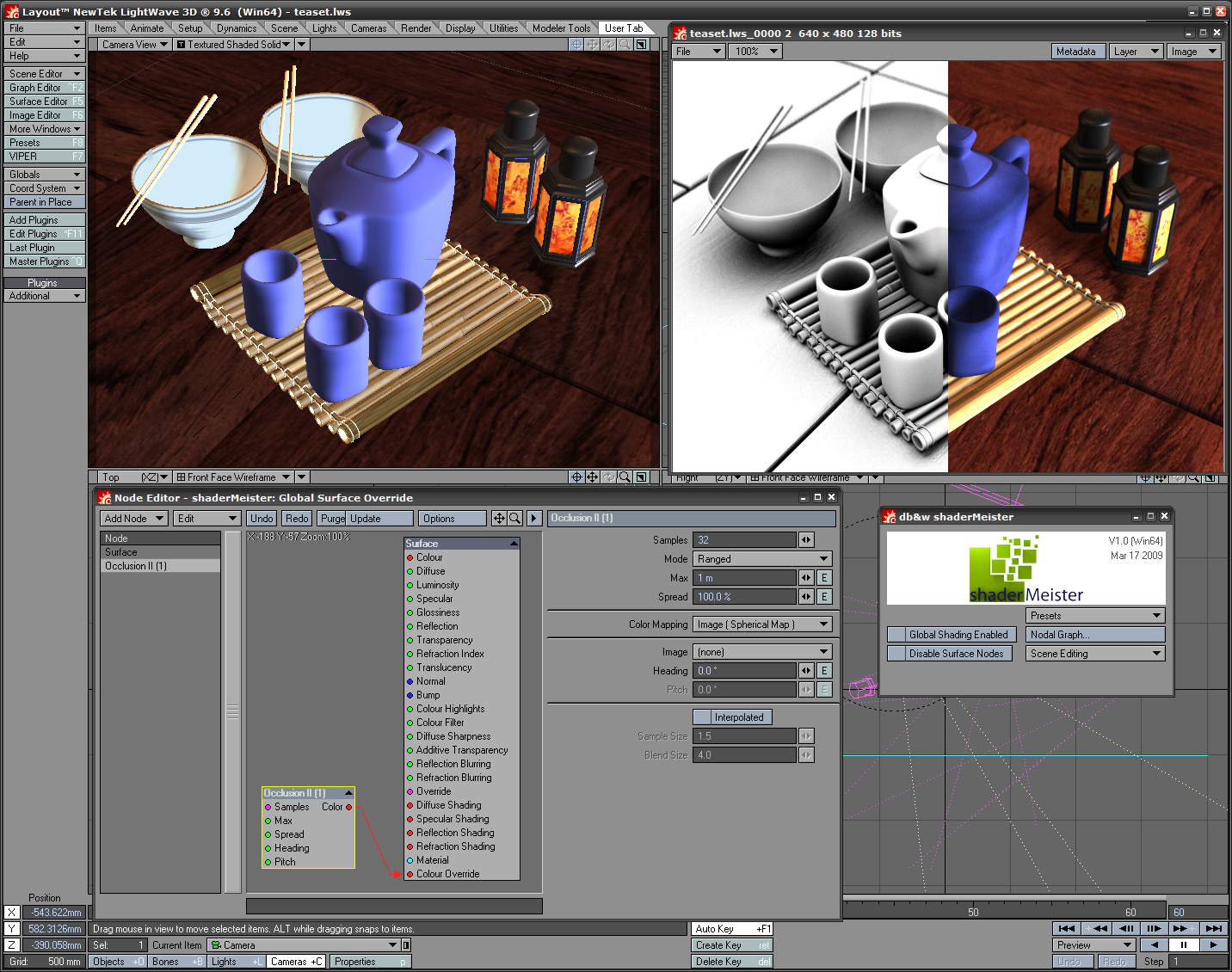Click the Node Editor pan arrows icon

tap(499, 519)
